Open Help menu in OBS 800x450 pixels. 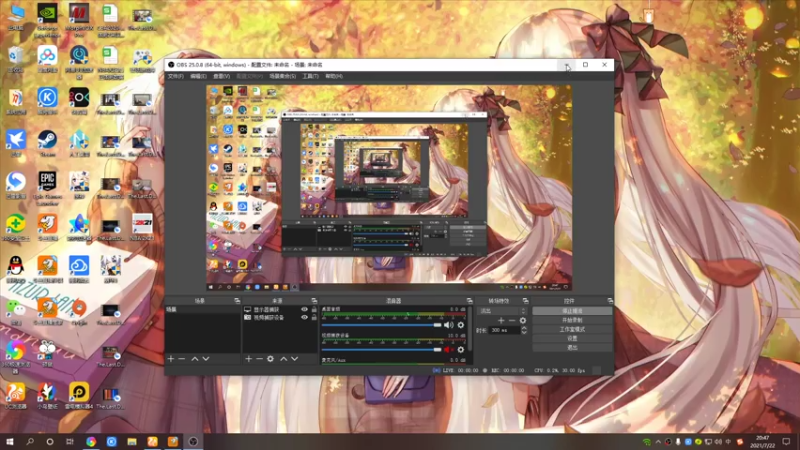[334, 76]
